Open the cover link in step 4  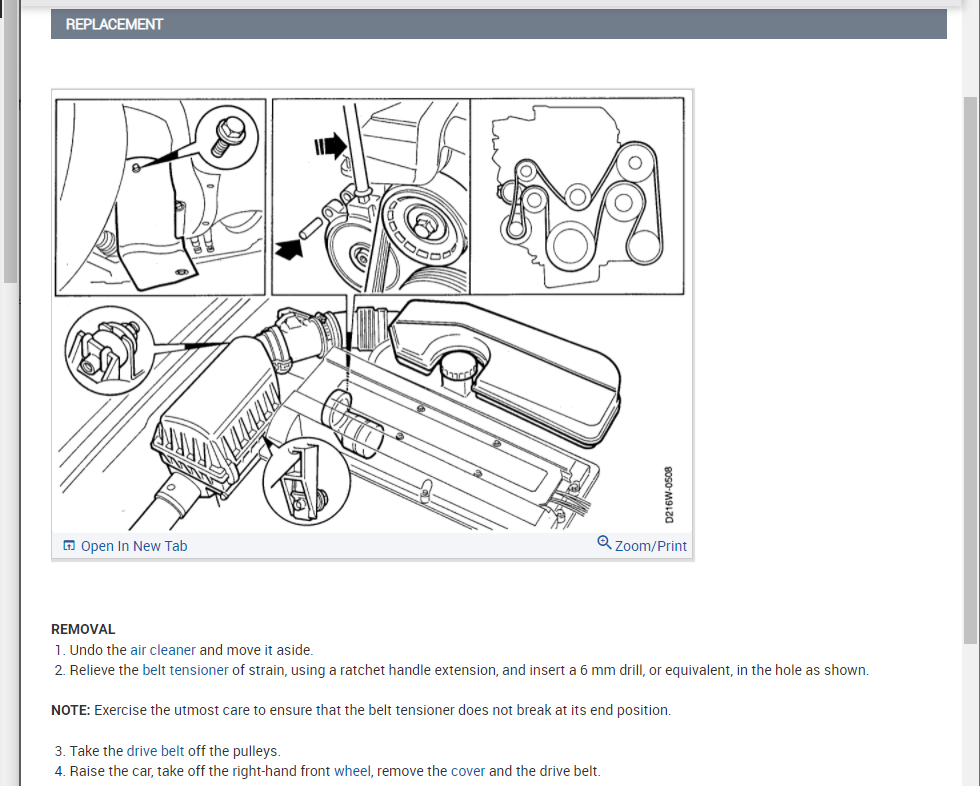point(468,771)
